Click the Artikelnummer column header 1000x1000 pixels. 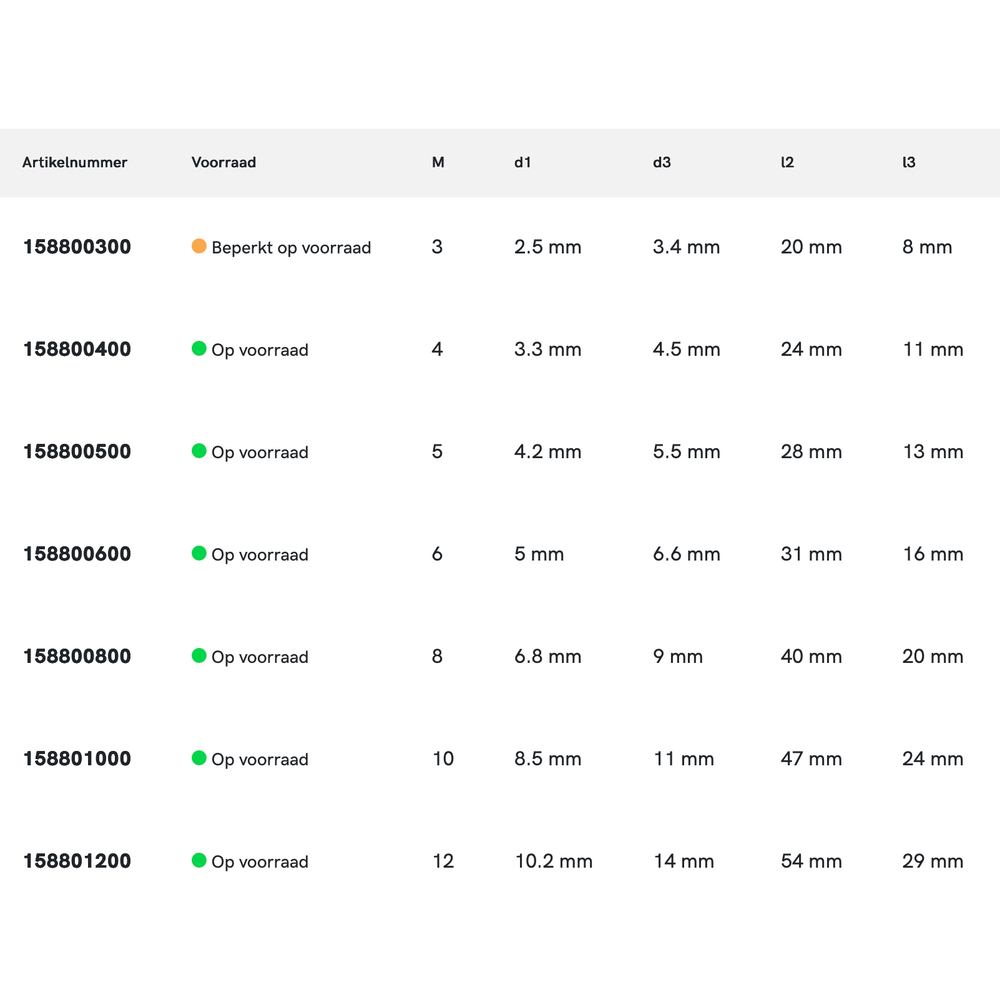click(x=75, y=162)
